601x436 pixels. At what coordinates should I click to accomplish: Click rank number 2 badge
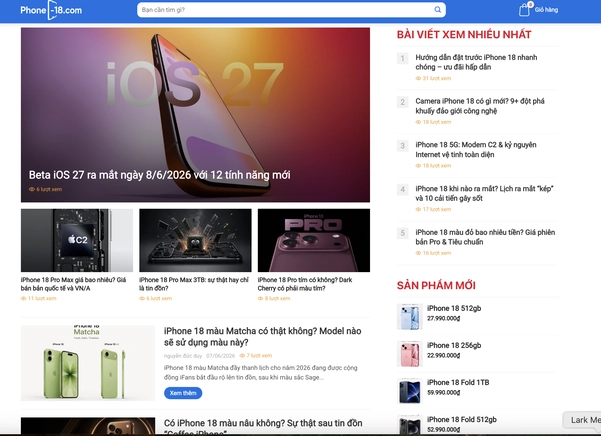pyautogui.click(x=402, y=102)
